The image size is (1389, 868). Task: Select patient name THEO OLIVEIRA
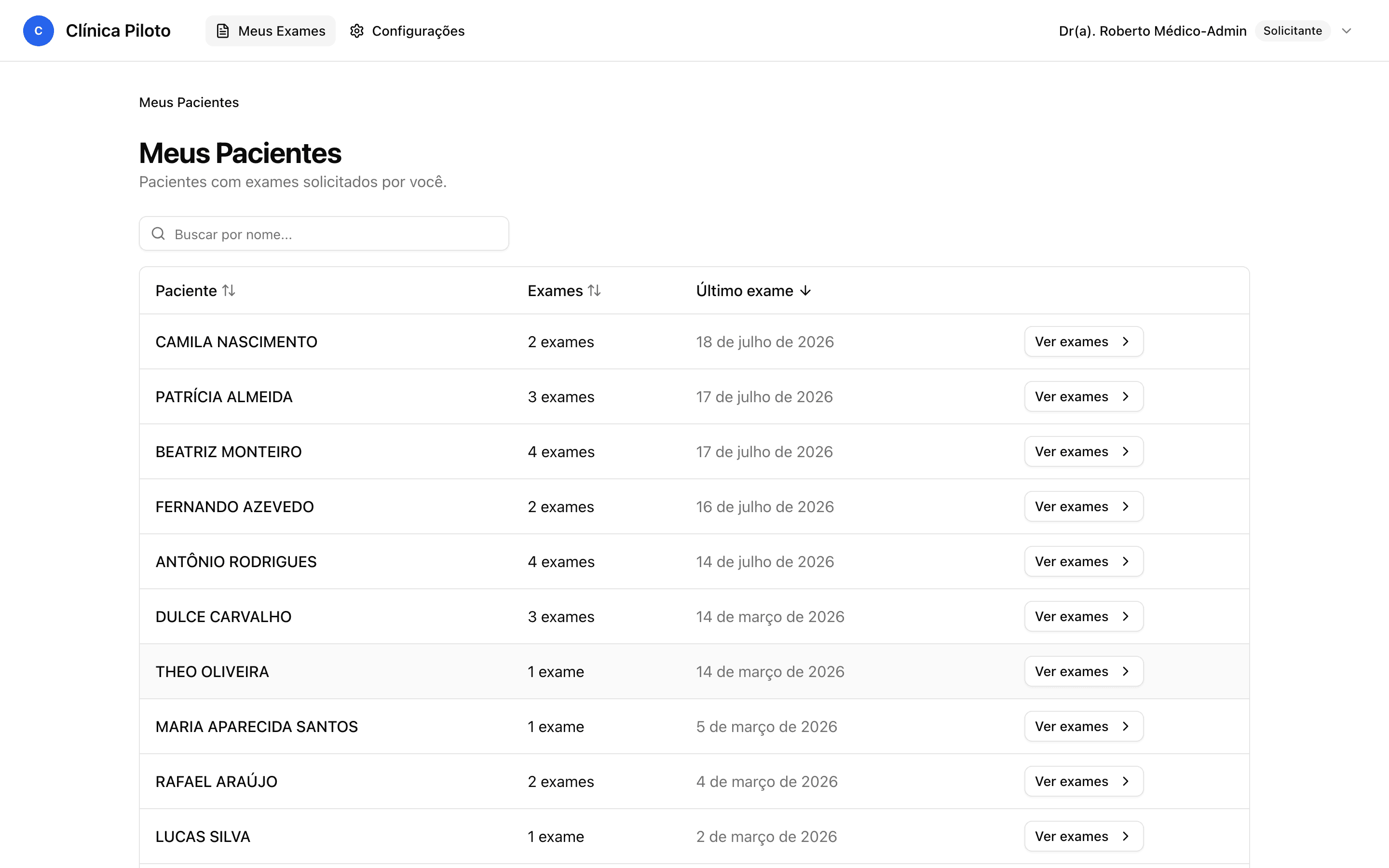click(212, 672)
